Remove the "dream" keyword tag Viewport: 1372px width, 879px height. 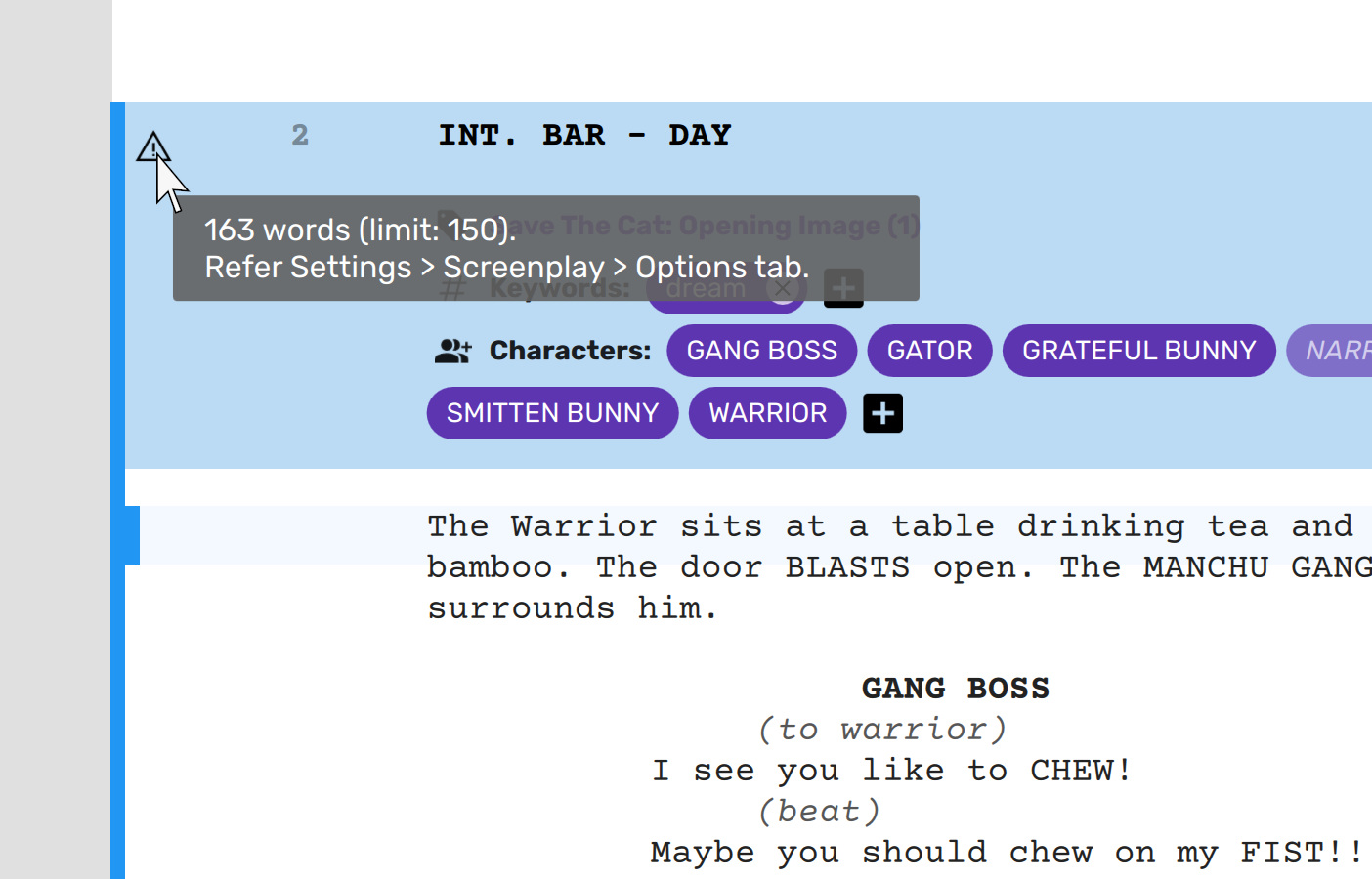pos(783,288)
